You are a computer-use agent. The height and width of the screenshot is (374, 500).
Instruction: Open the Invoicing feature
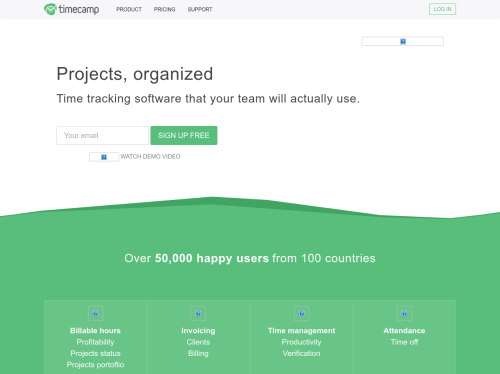198,331
